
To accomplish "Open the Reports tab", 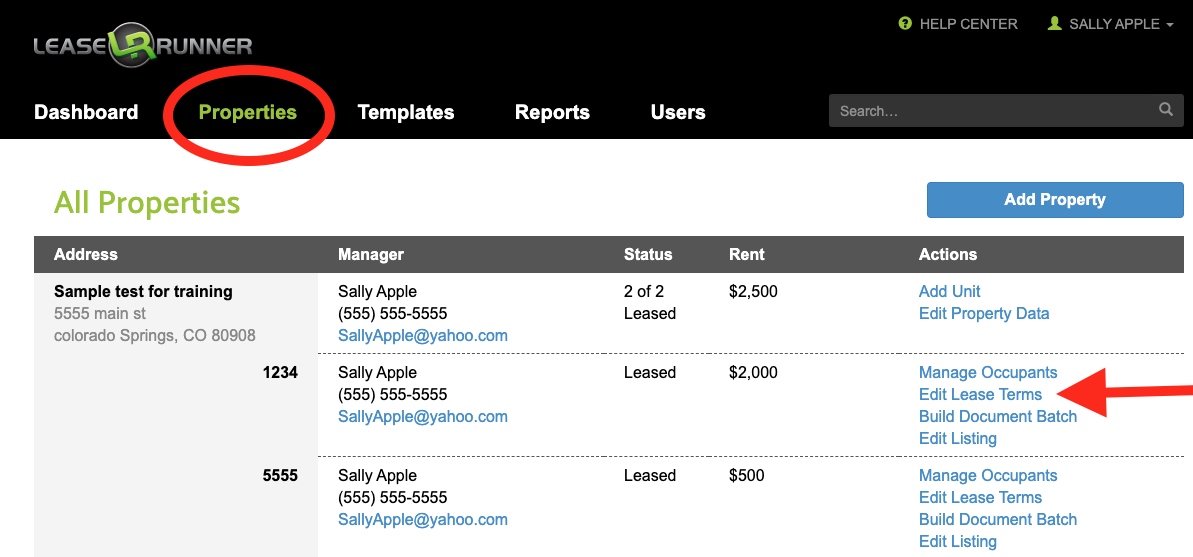I will click(552, 112).
